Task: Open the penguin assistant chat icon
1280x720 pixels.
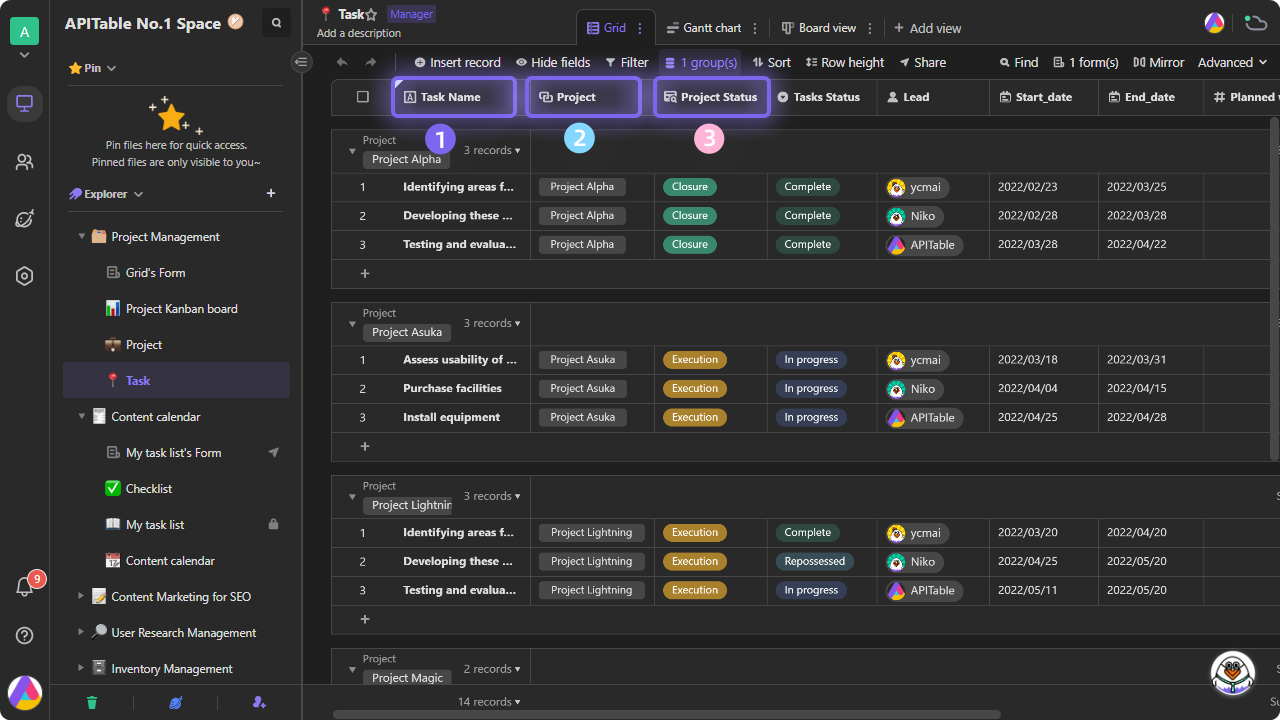Action: pyautogui.click(x=1233, y=674)
